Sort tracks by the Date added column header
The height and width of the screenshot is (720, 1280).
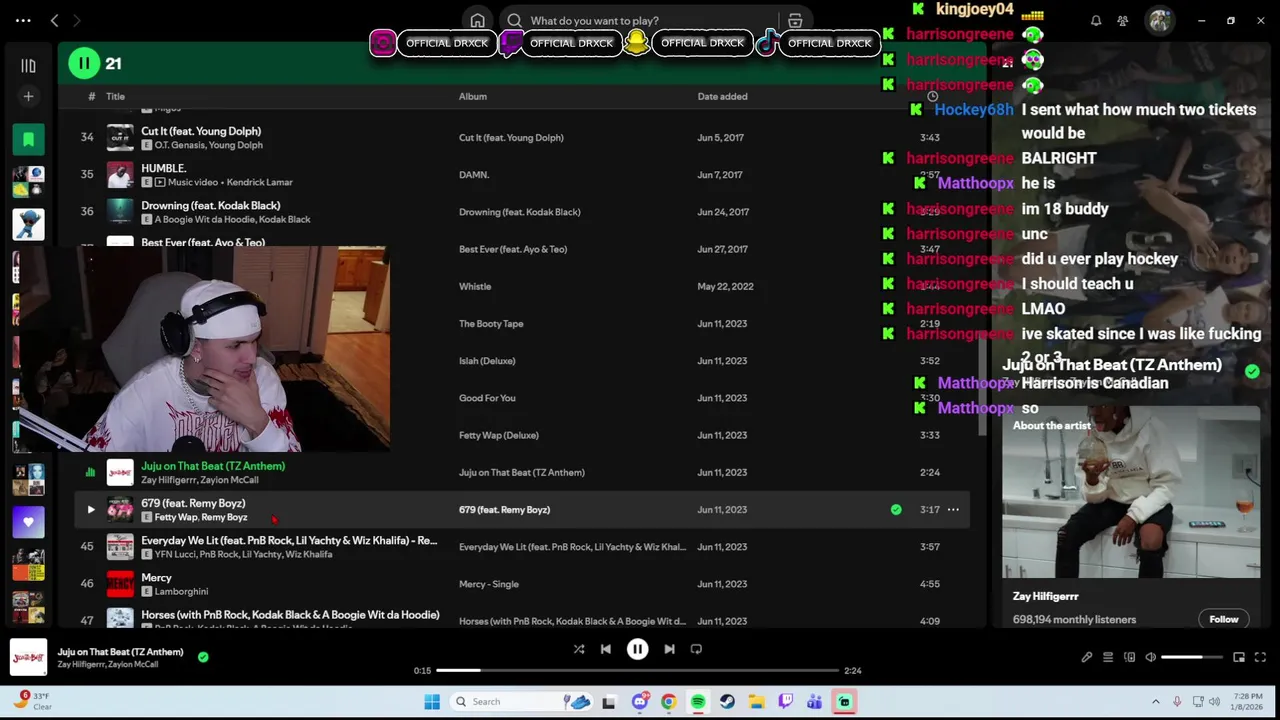click(x=722, y=97)
